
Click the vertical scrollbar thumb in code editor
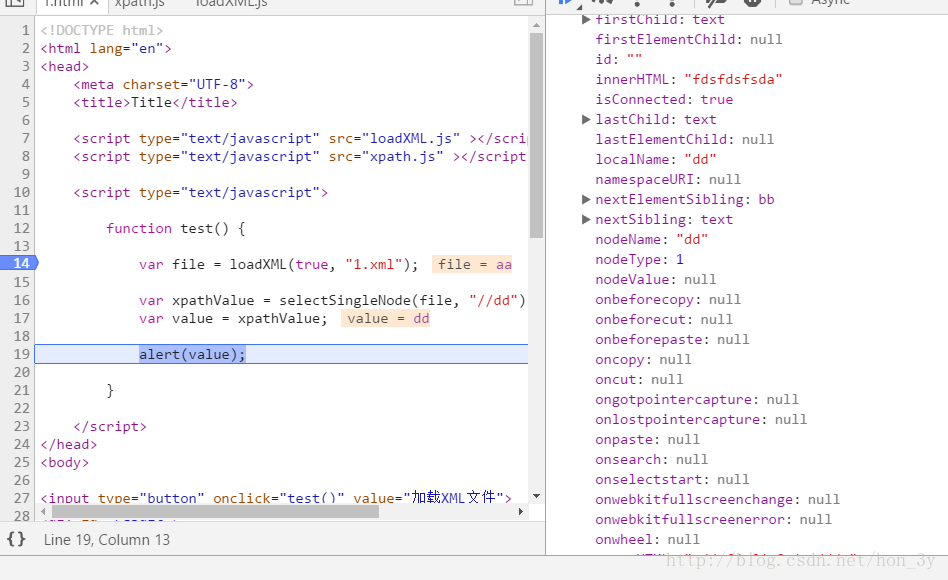click(x=536, y=135)
